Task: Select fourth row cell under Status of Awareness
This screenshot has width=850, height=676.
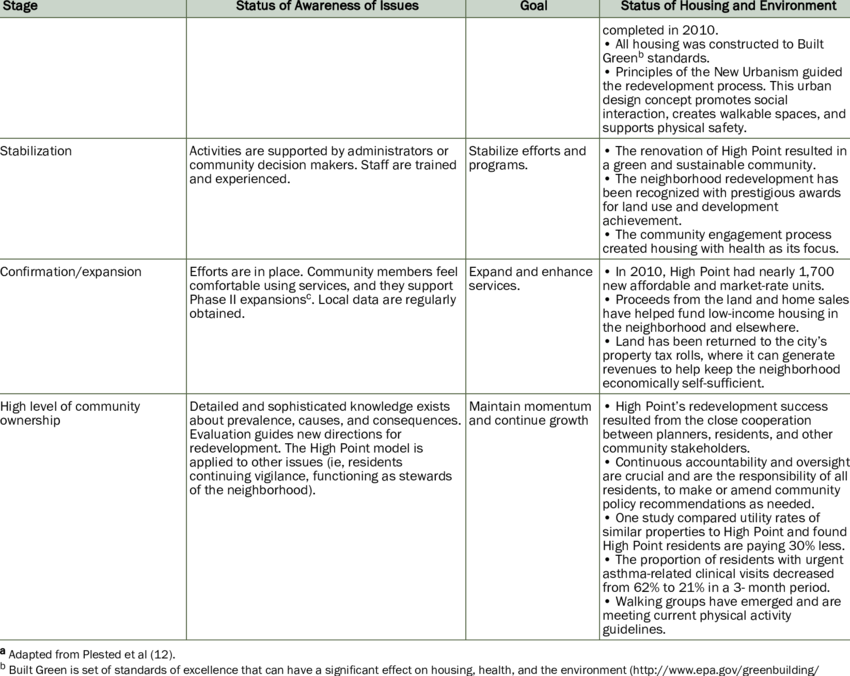Action: [x=325, y=516]
